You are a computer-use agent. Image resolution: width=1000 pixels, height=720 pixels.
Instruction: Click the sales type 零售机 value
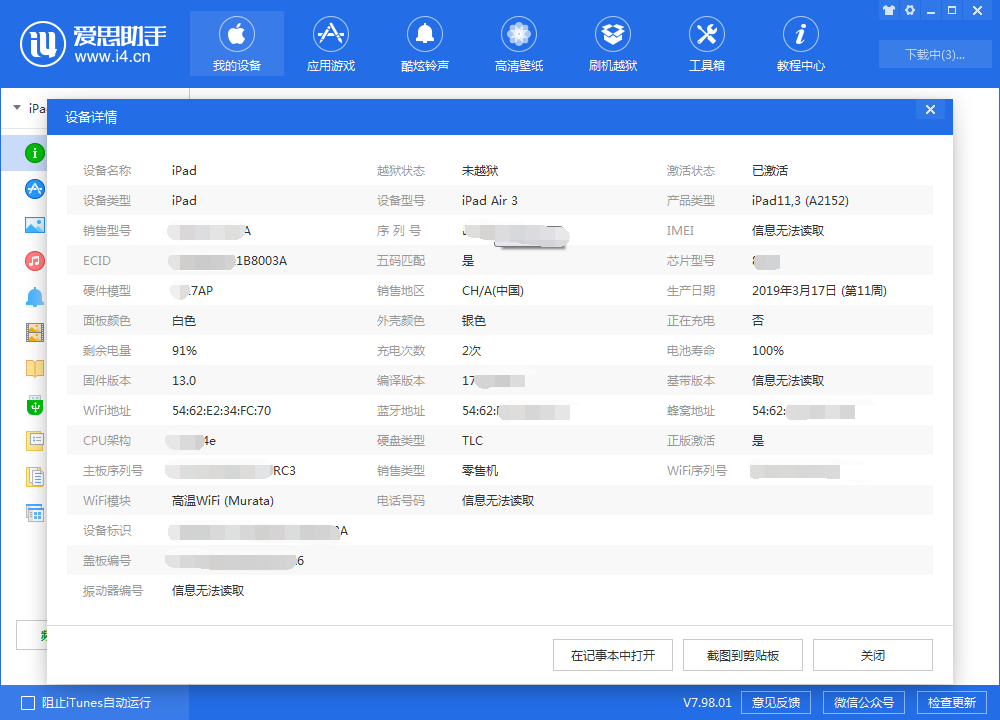click(480, 471)
